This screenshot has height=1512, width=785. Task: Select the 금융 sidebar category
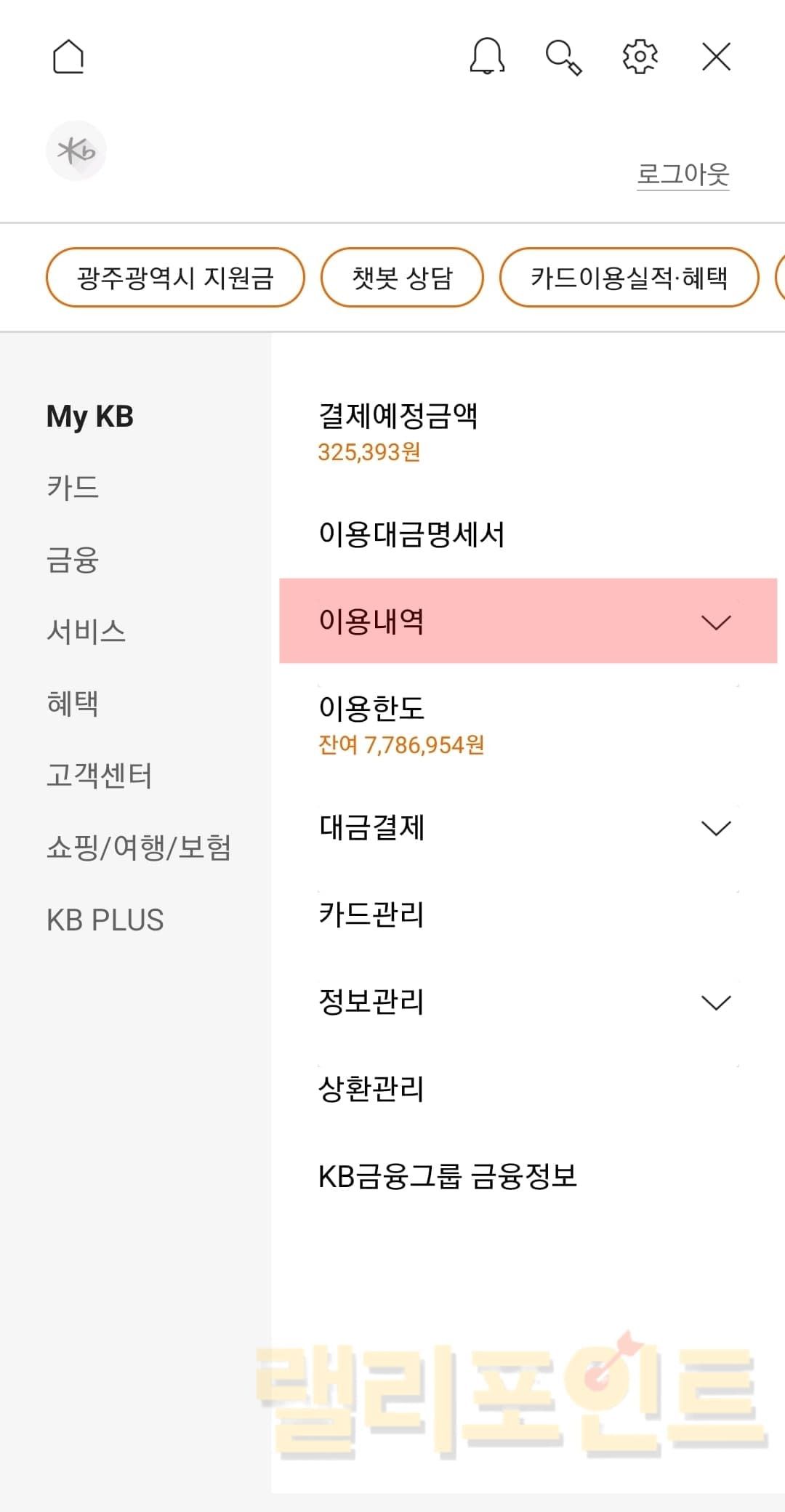(73, 560)
